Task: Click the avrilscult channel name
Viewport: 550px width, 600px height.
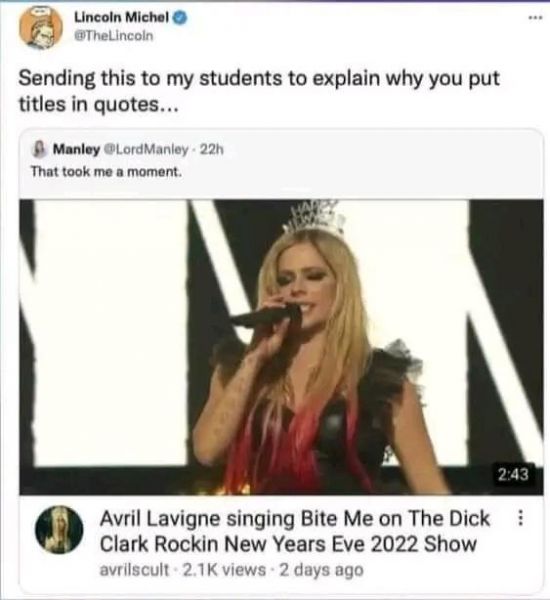Action: (x=134, y=570)
